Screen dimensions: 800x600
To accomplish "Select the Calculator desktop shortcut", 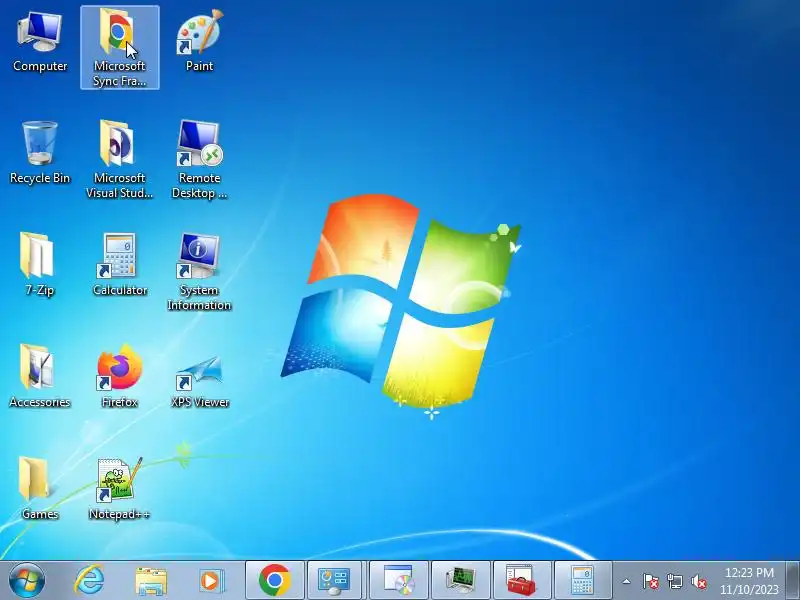I will click(120, 264).
